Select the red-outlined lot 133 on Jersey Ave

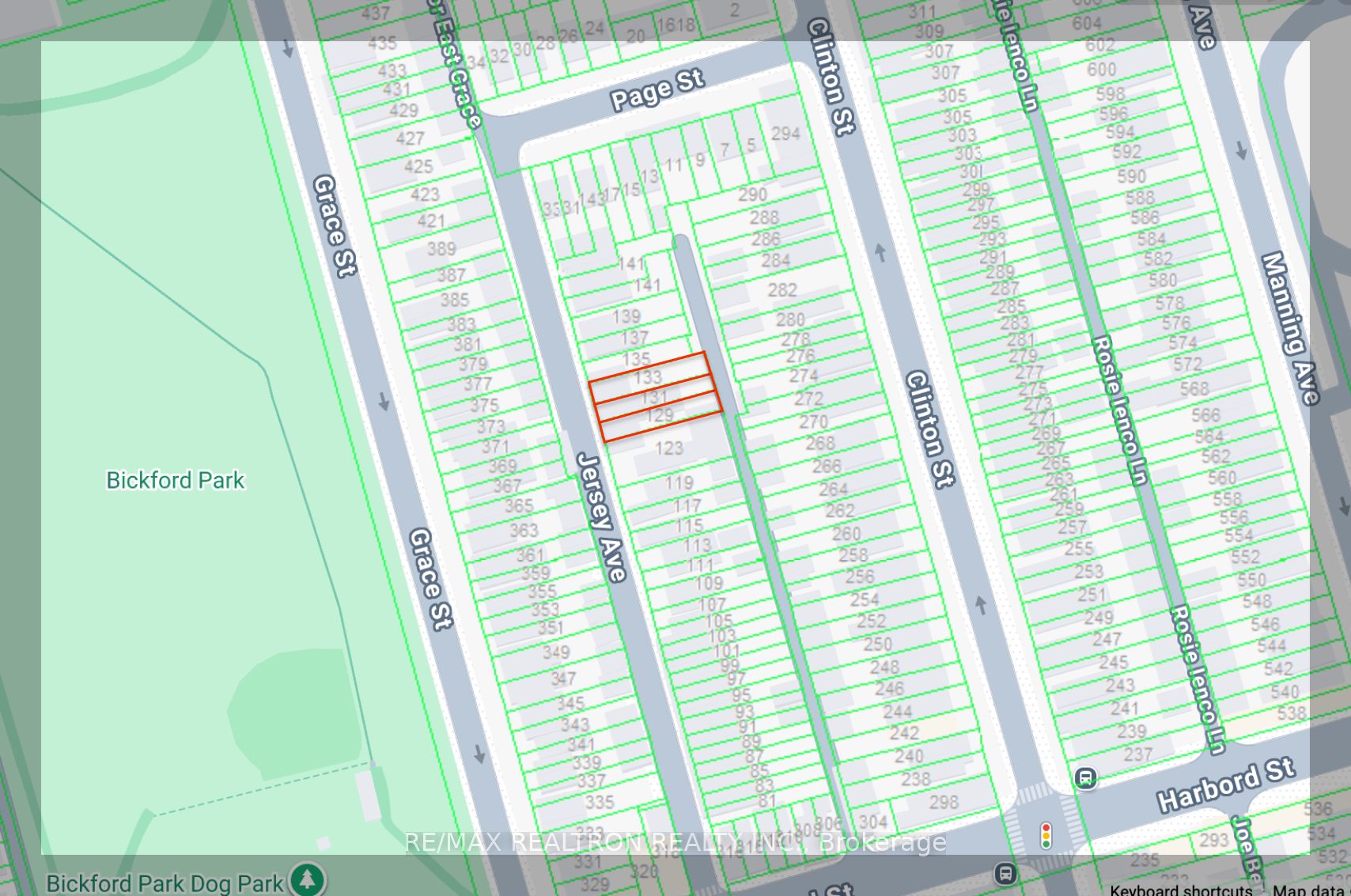[648, 376]
